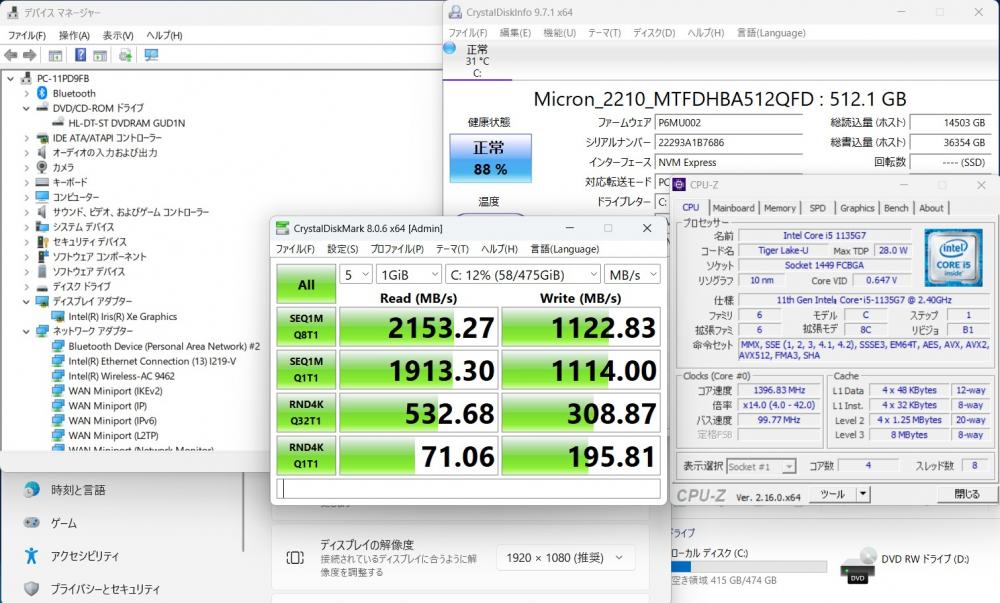The width and height of the screenshot is (1000, 603).
Task: Open the test count dropdown showing 5
Action: point(354,274)
